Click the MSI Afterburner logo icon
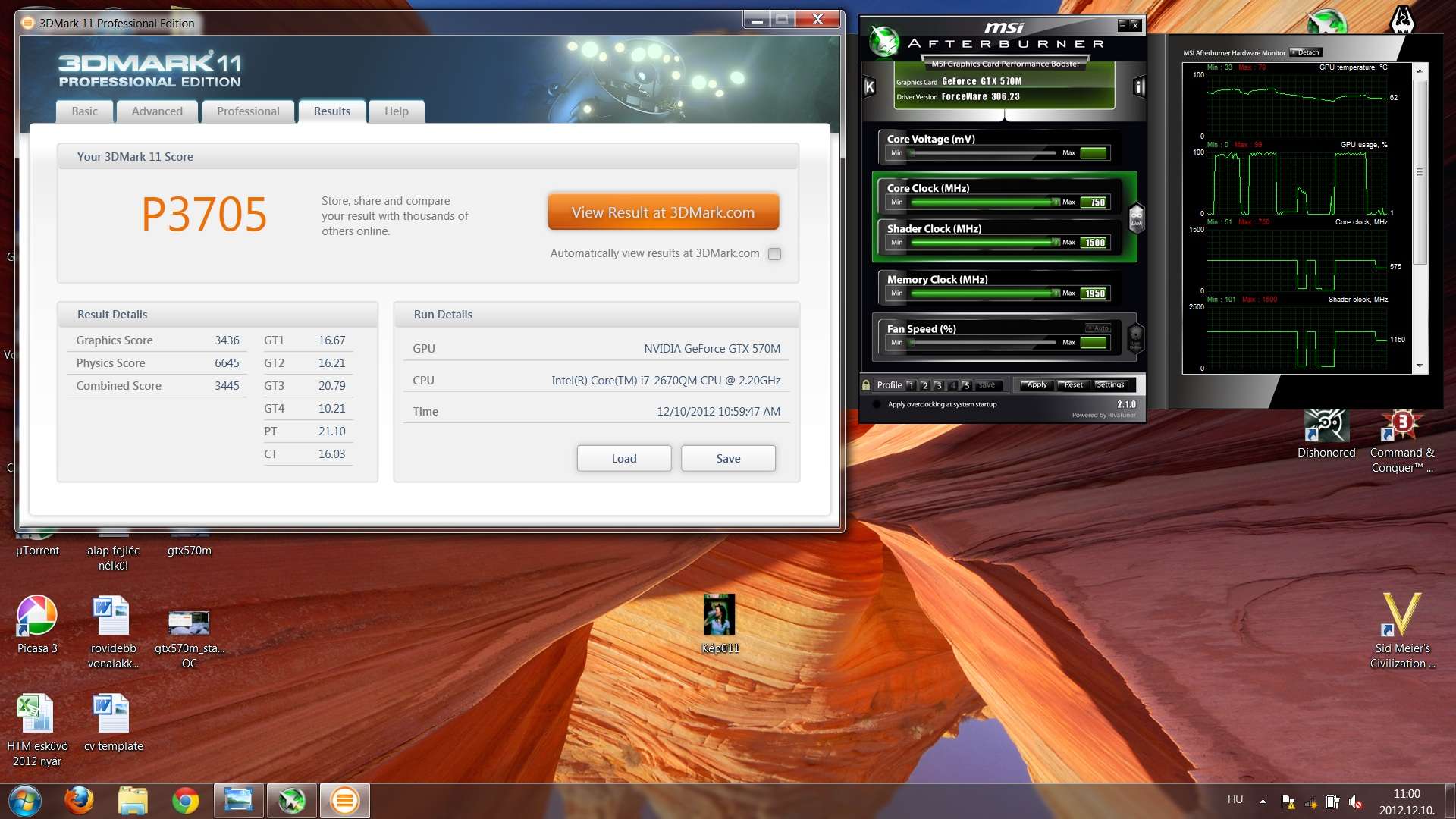 point(884,41)
